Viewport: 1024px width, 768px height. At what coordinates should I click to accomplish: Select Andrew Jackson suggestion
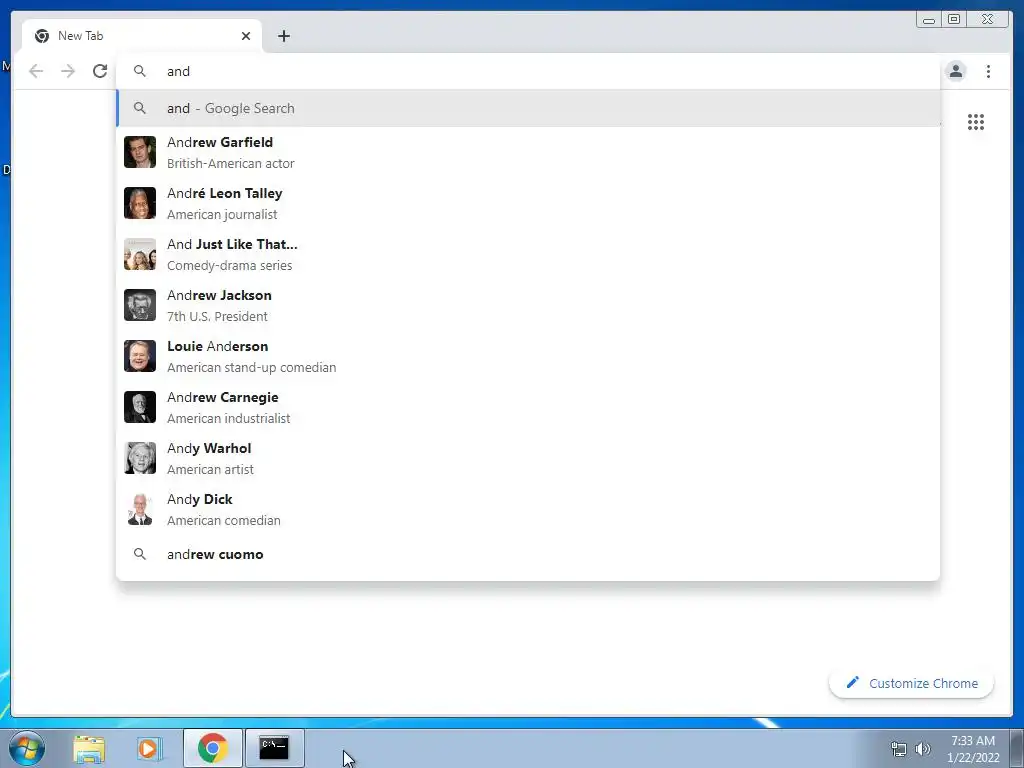(528, 305)
